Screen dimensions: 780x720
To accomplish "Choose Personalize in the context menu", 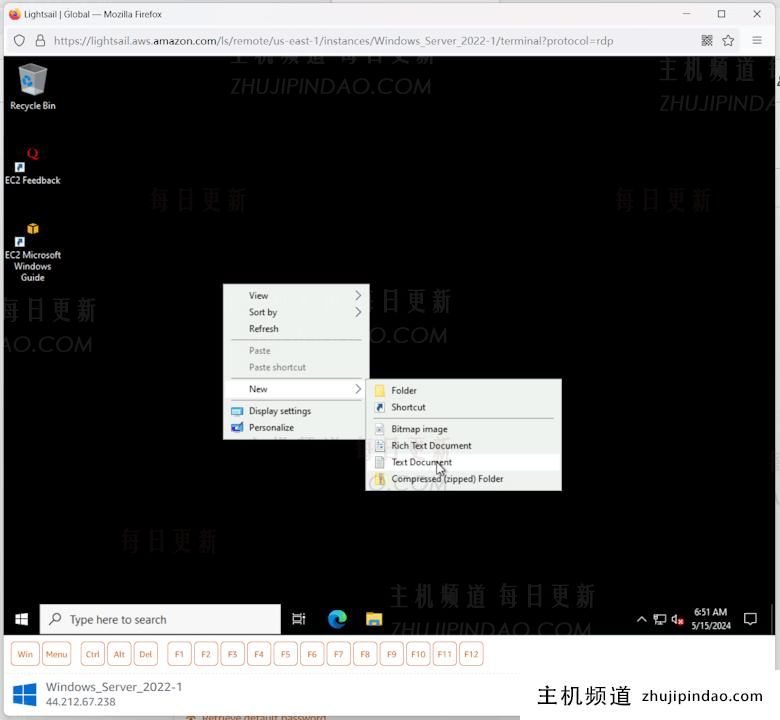I will [x=296, y=427].
